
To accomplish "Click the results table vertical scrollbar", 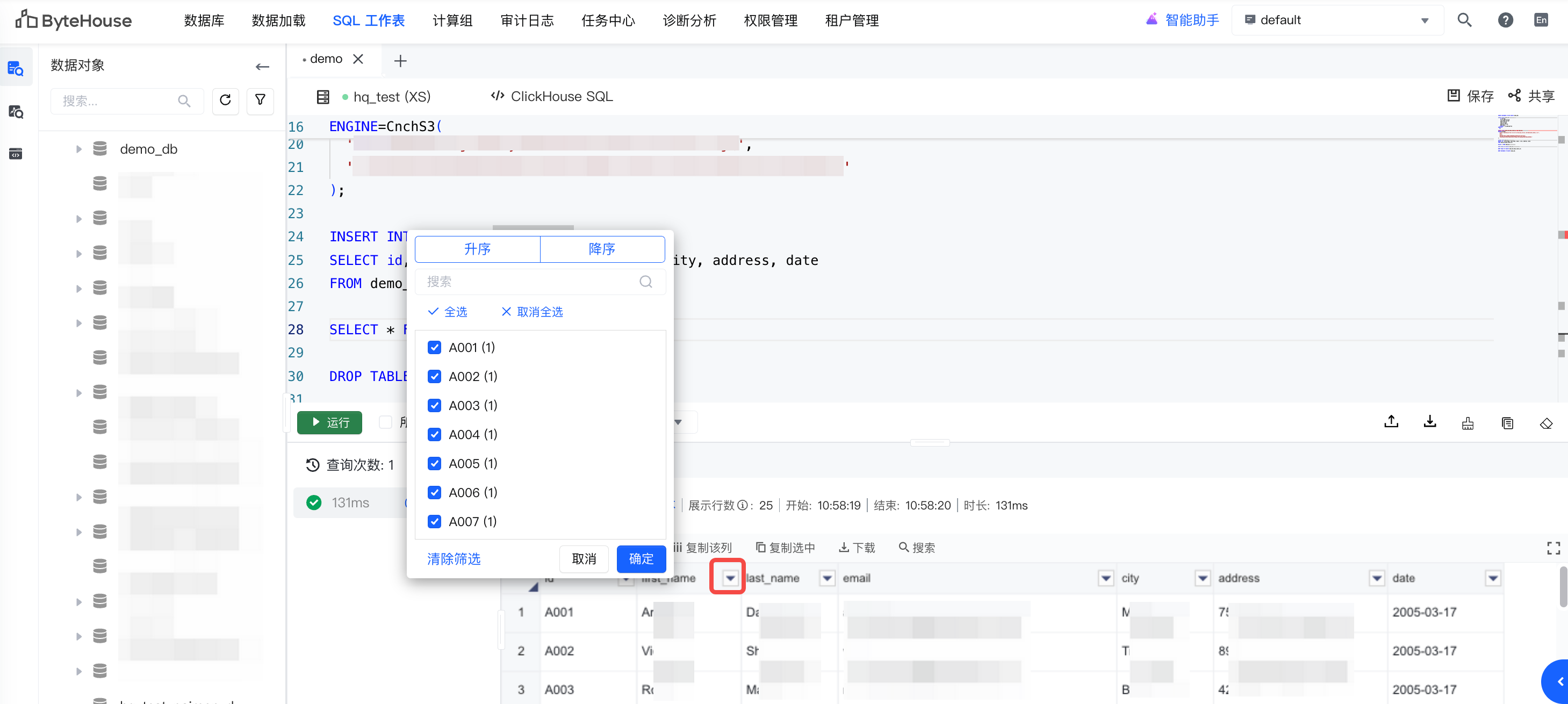I will (x=1563, y=586).
